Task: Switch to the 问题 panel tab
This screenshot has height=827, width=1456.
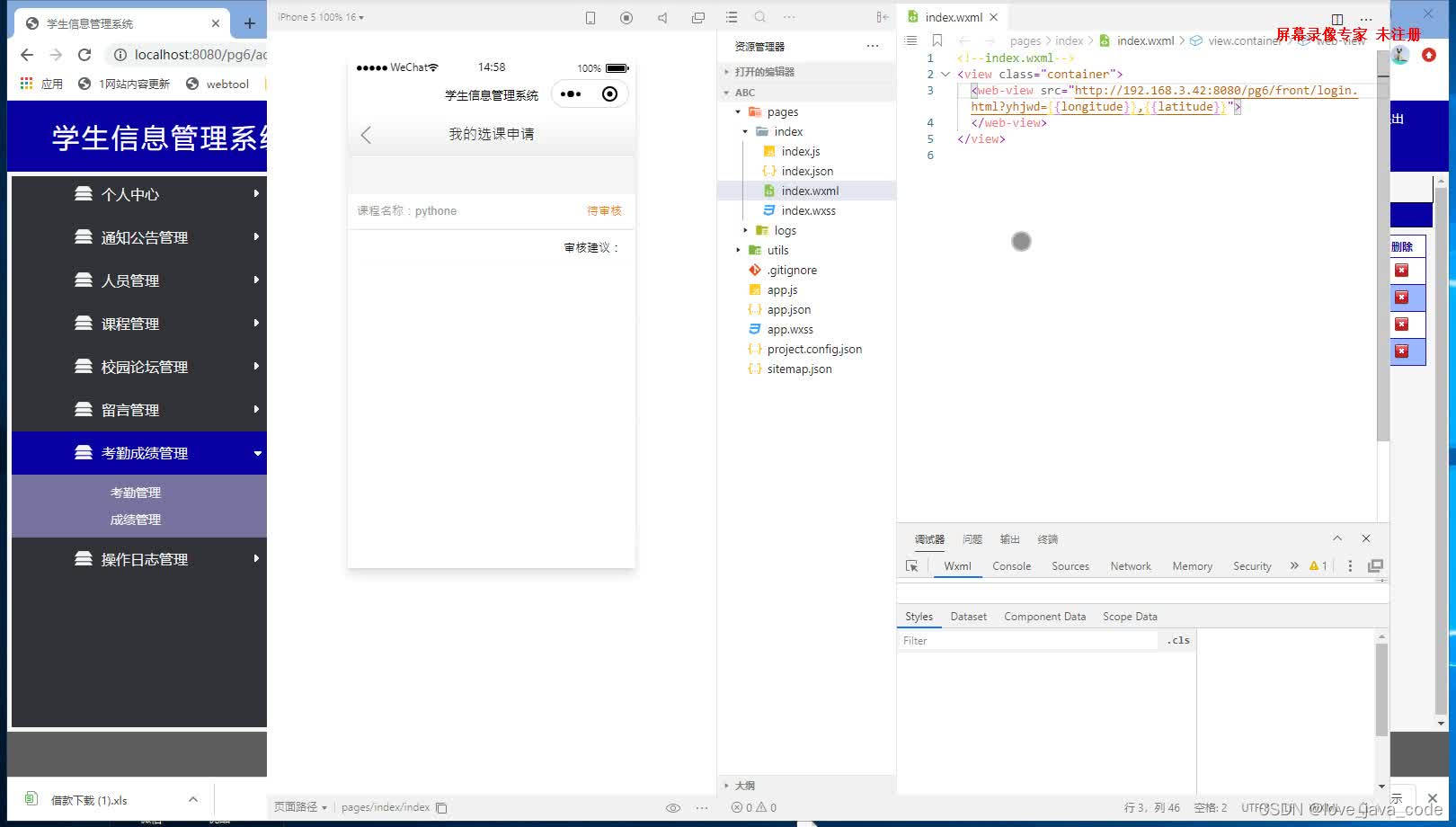Action: (x=972, y=539)
